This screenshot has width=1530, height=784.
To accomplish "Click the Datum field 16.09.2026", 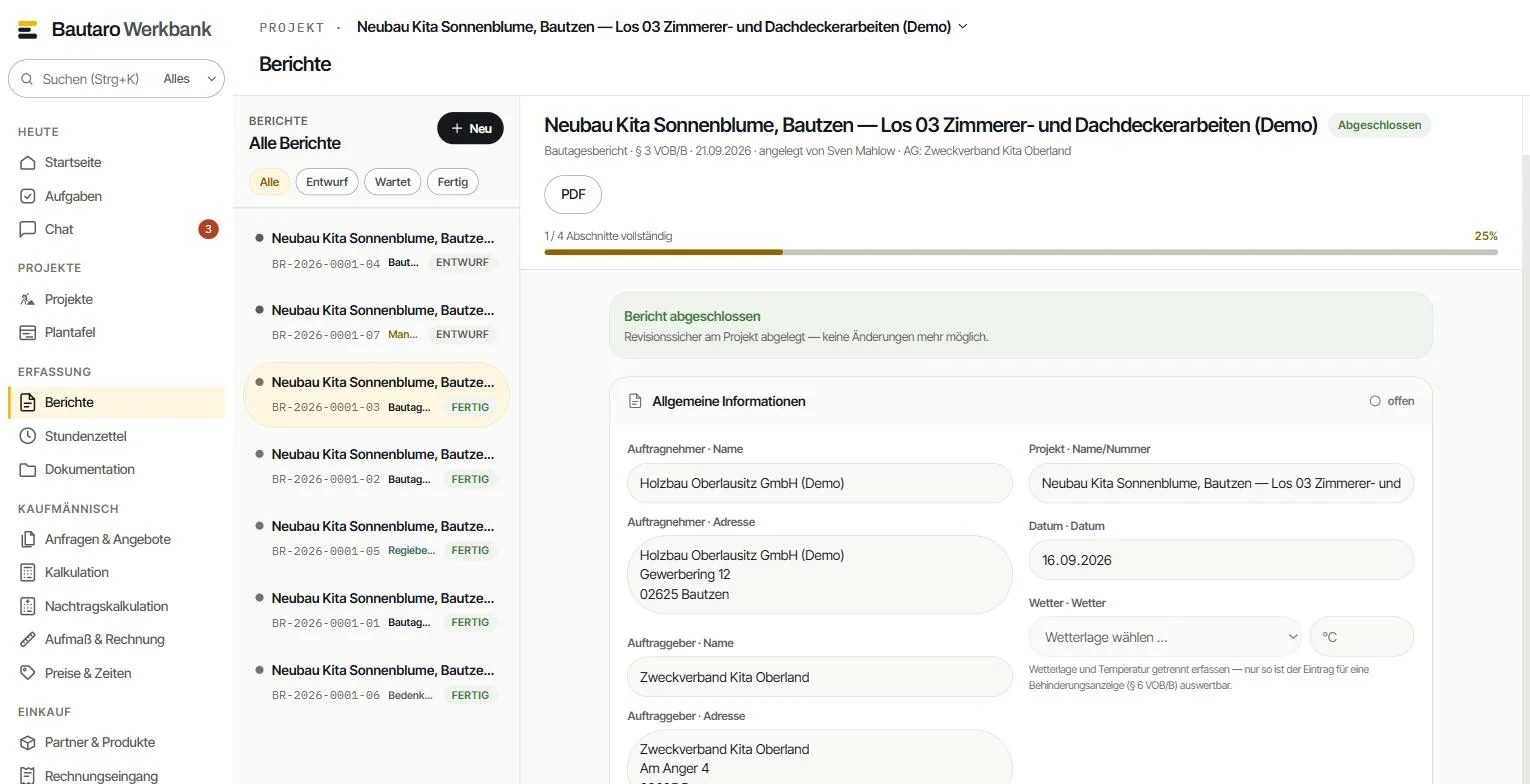I will [1221, 560].
